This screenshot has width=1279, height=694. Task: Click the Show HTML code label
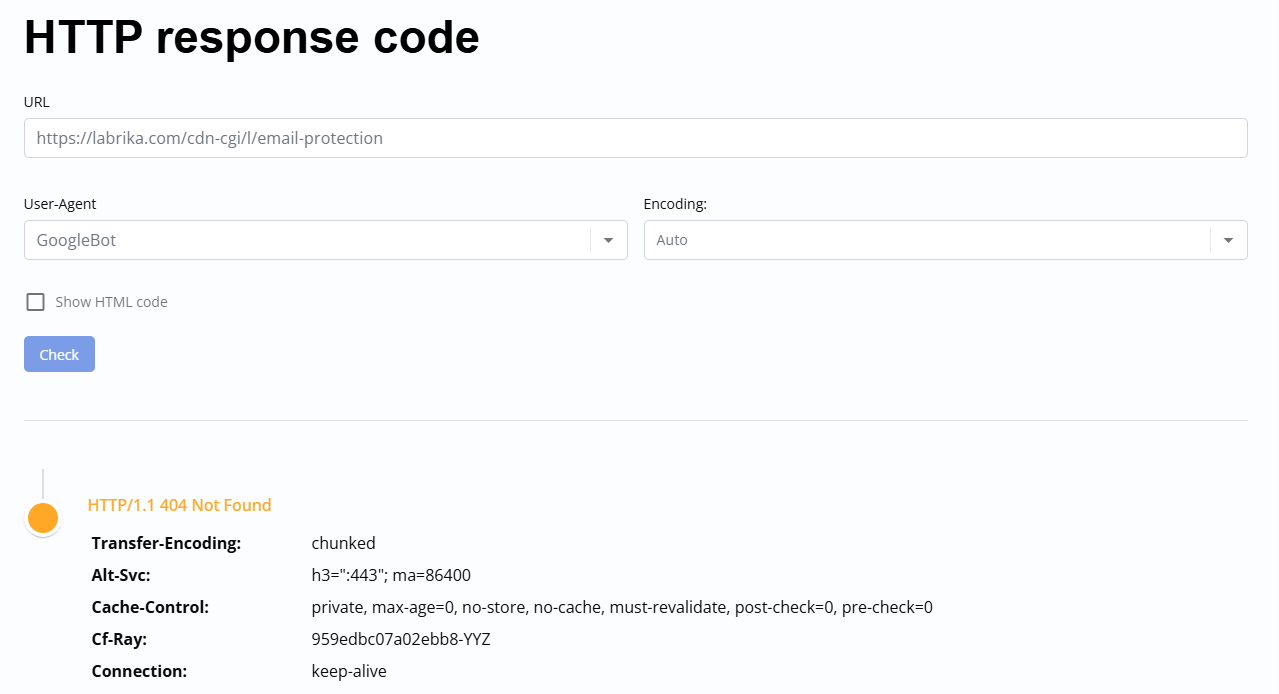pyautogui.click(x=112, y=302)
